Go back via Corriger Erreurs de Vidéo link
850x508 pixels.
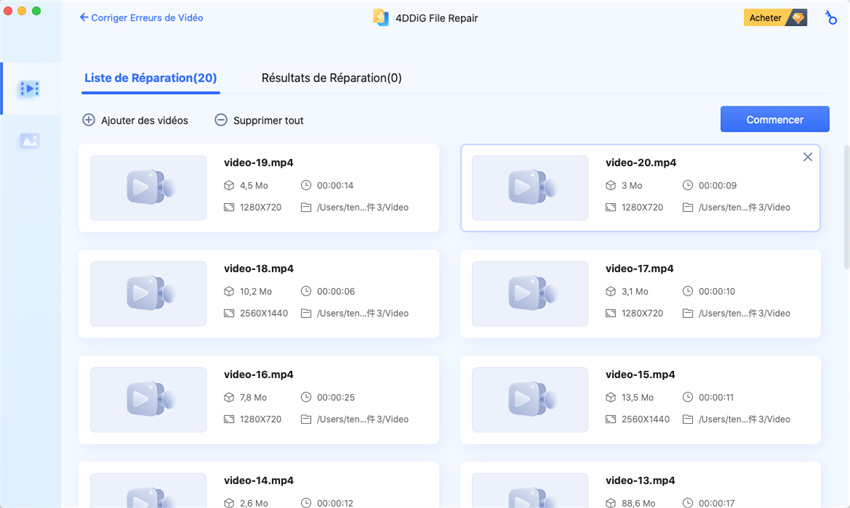coord(147,18)
